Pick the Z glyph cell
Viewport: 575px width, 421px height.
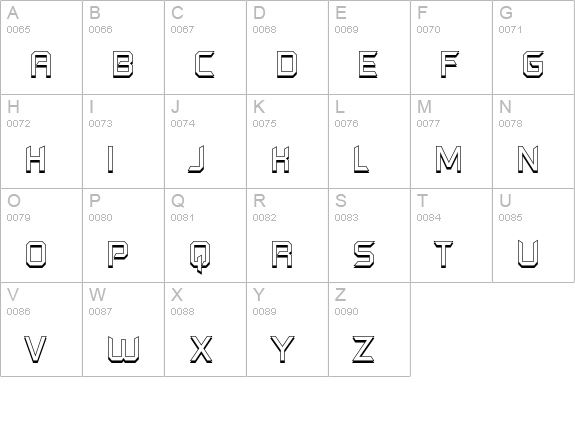[369, 329]
